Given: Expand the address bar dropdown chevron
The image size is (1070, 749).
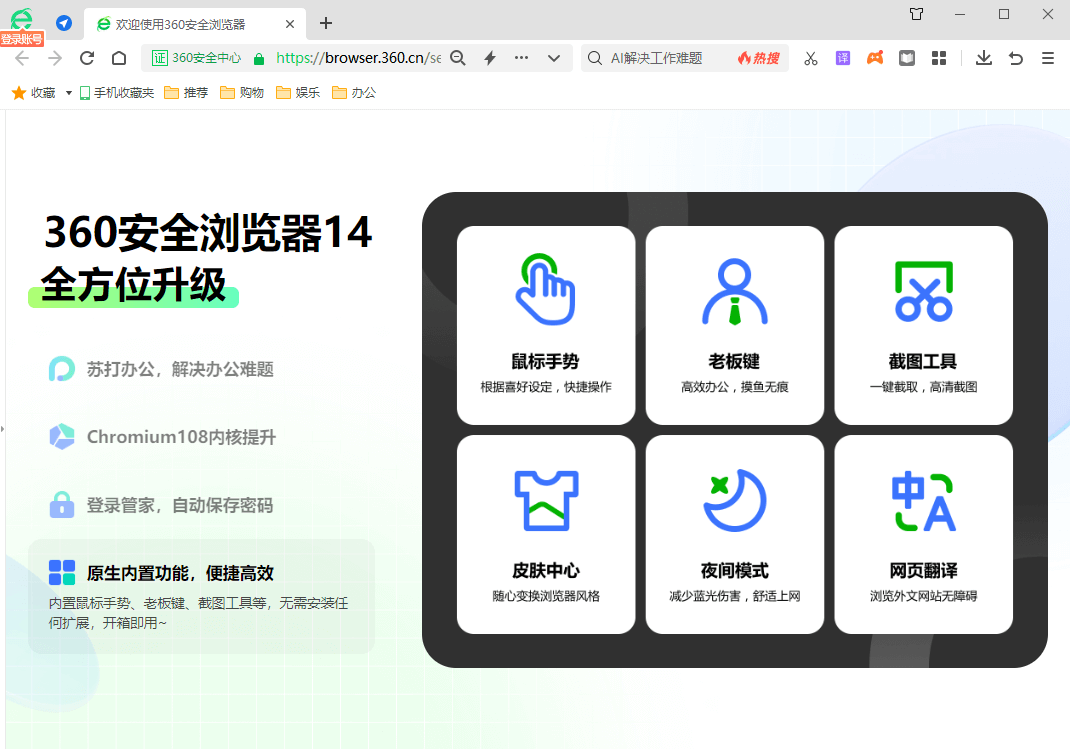Looking at the screenshot, I should [x=554, y=59].
